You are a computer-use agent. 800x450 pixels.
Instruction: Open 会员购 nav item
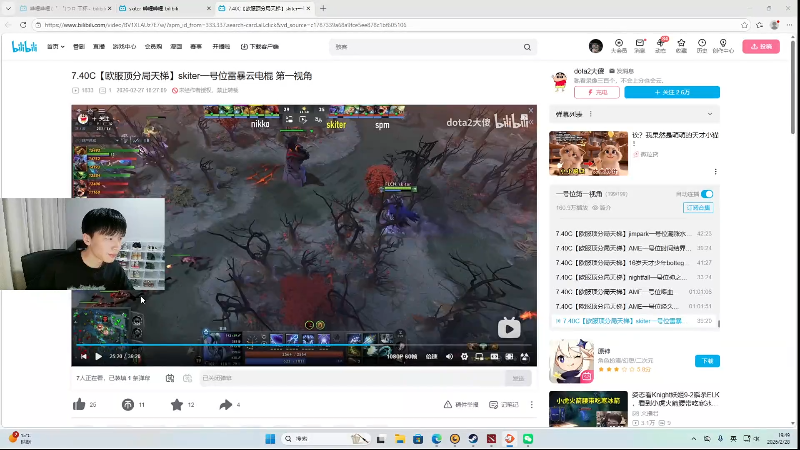(153, 46)
